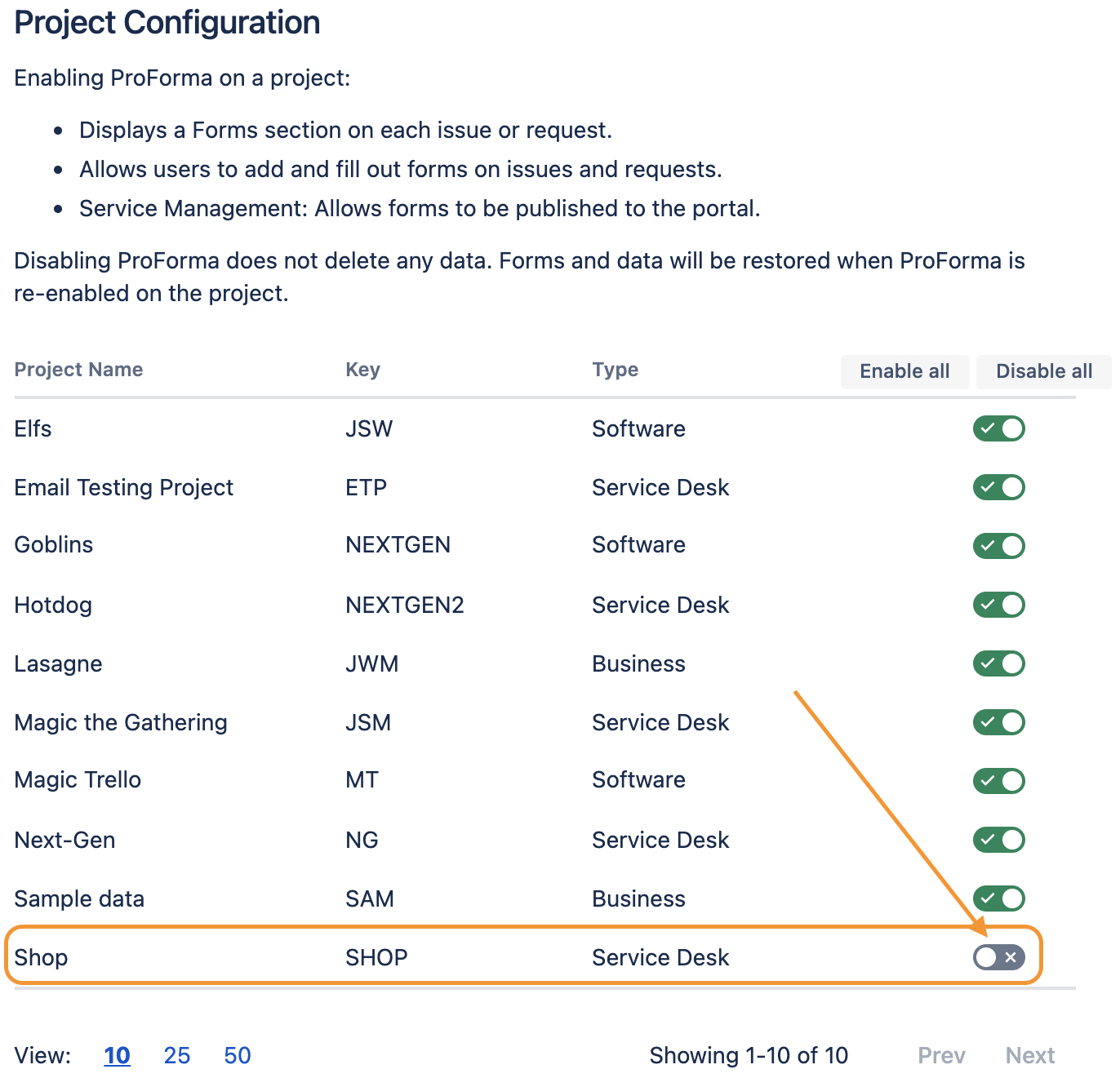Disable ProForma toggle for Elfs project

pyautogui.click(x=998, y=428)
